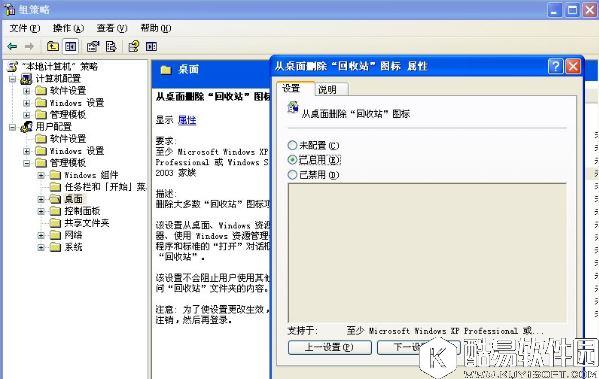The width and height of the screenshot is (599, 379).
Task: Expand 管理模板 under 计算机配置
Action: tap(27, 115)
